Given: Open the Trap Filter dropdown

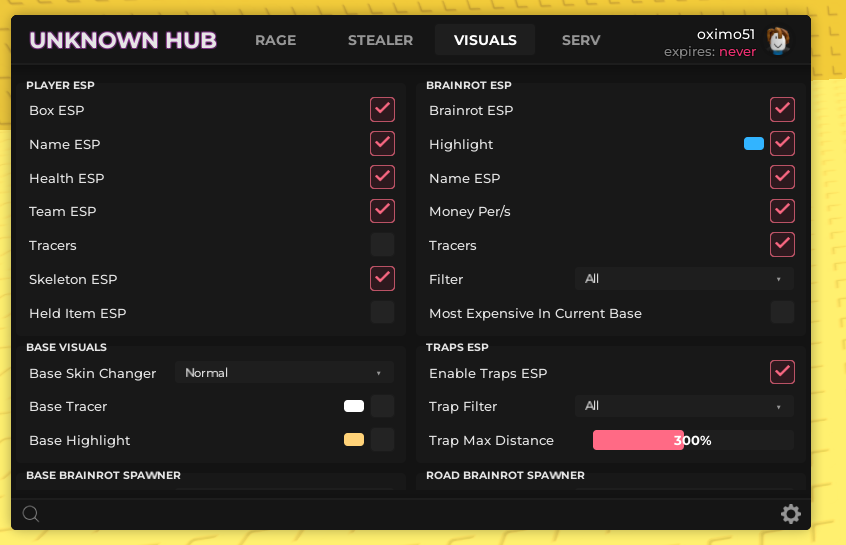Looking at the screenshot, I should click(684, 406).
